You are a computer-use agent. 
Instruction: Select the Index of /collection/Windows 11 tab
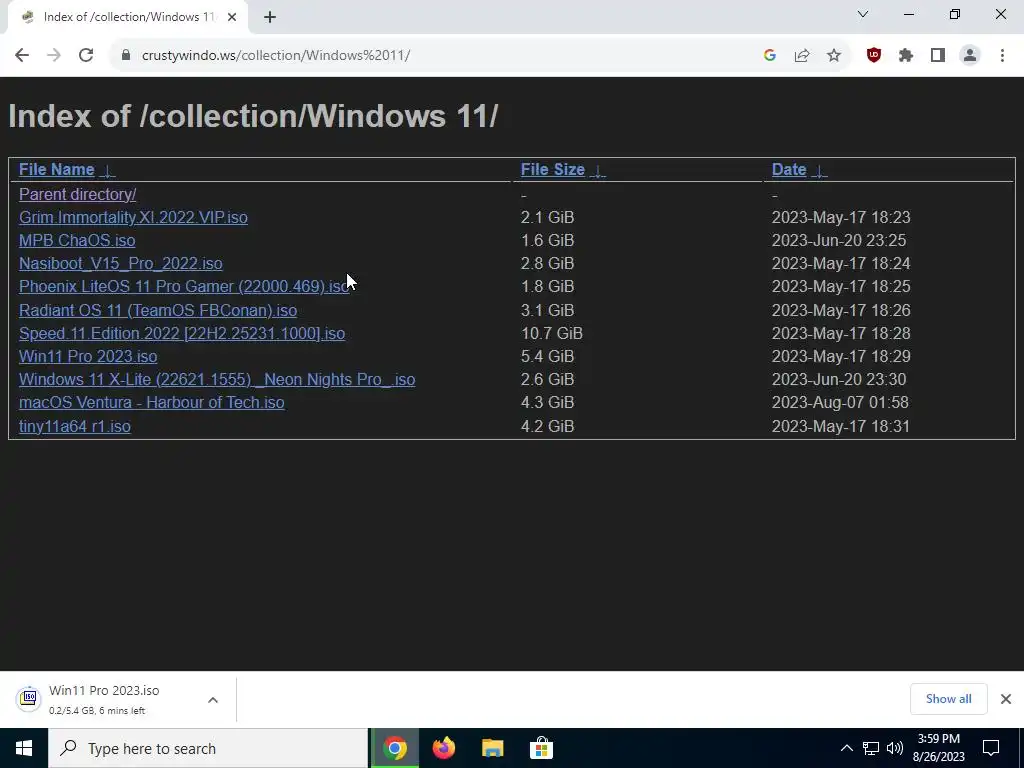pos(127,18)
